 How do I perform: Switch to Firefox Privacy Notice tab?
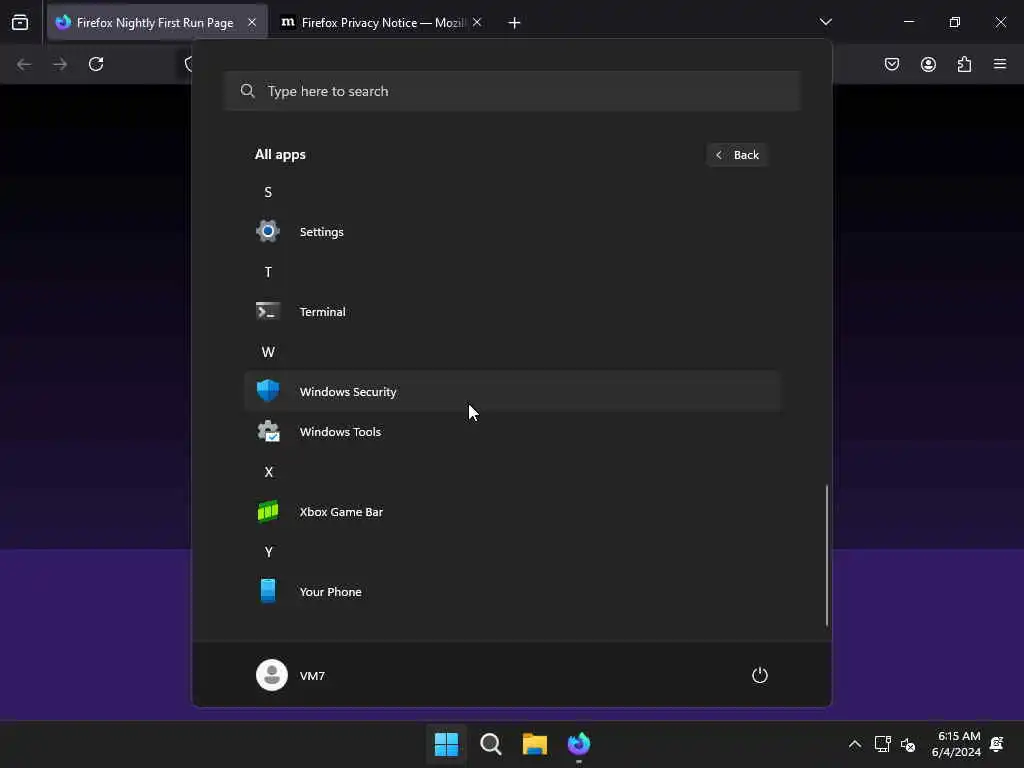pos(382,23)
